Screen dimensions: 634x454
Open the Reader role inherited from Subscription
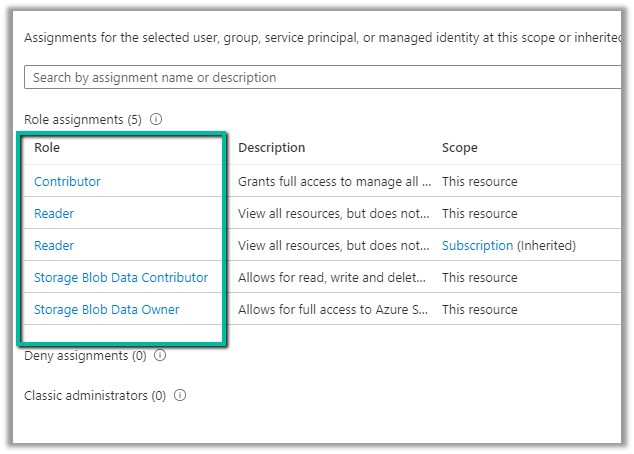[x=54, y=245]
